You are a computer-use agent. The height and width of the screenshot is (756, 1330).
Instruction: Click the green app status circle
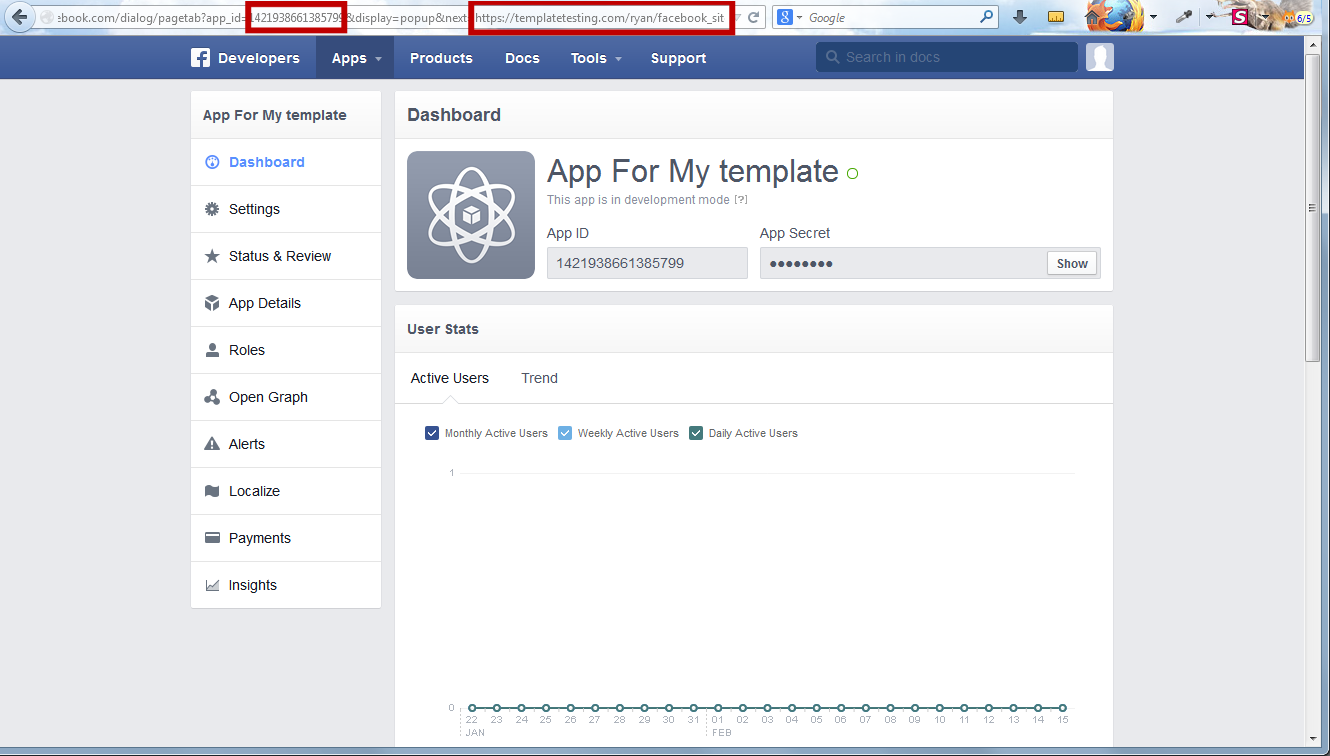click(x=852, y=173)
